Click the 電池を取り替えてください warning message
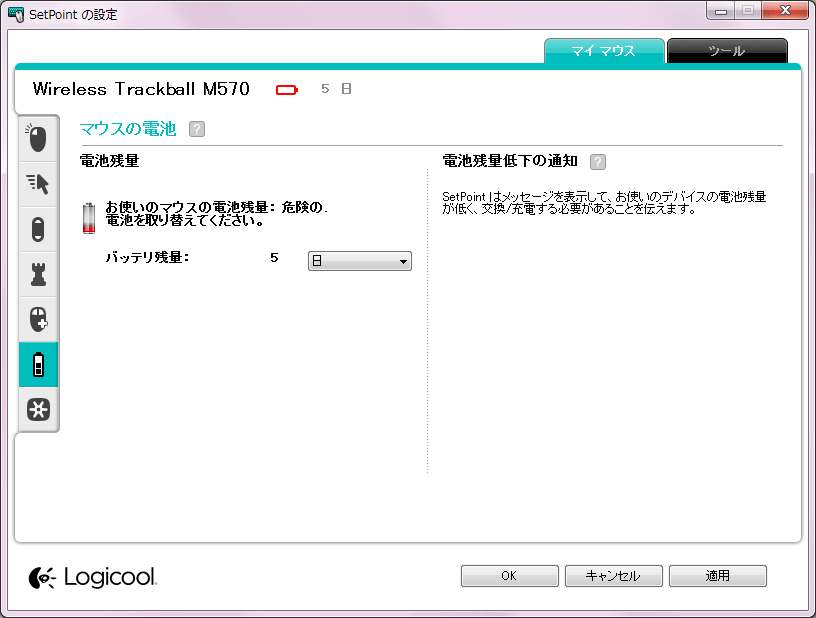The image size is (816, 618). [185, 221]
